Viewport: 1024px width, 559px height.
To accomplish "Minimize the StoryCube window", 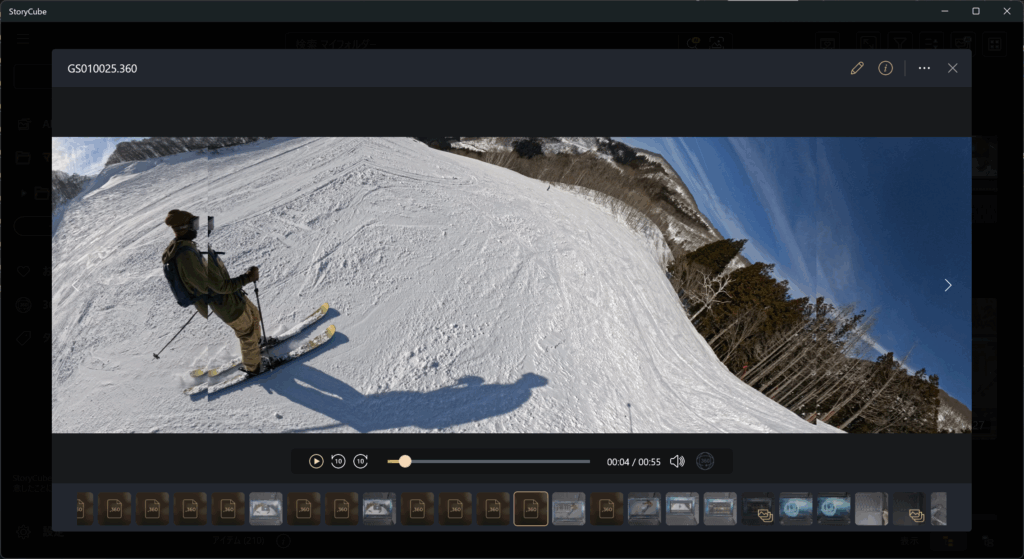I will [945, 11].
